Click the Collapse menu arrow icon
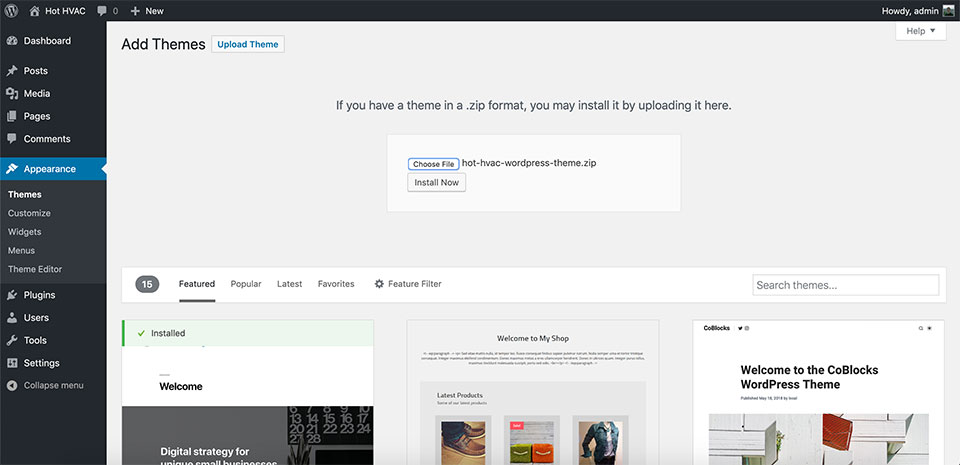The height and width of the screenshot is (465, 960). point(12,385)
